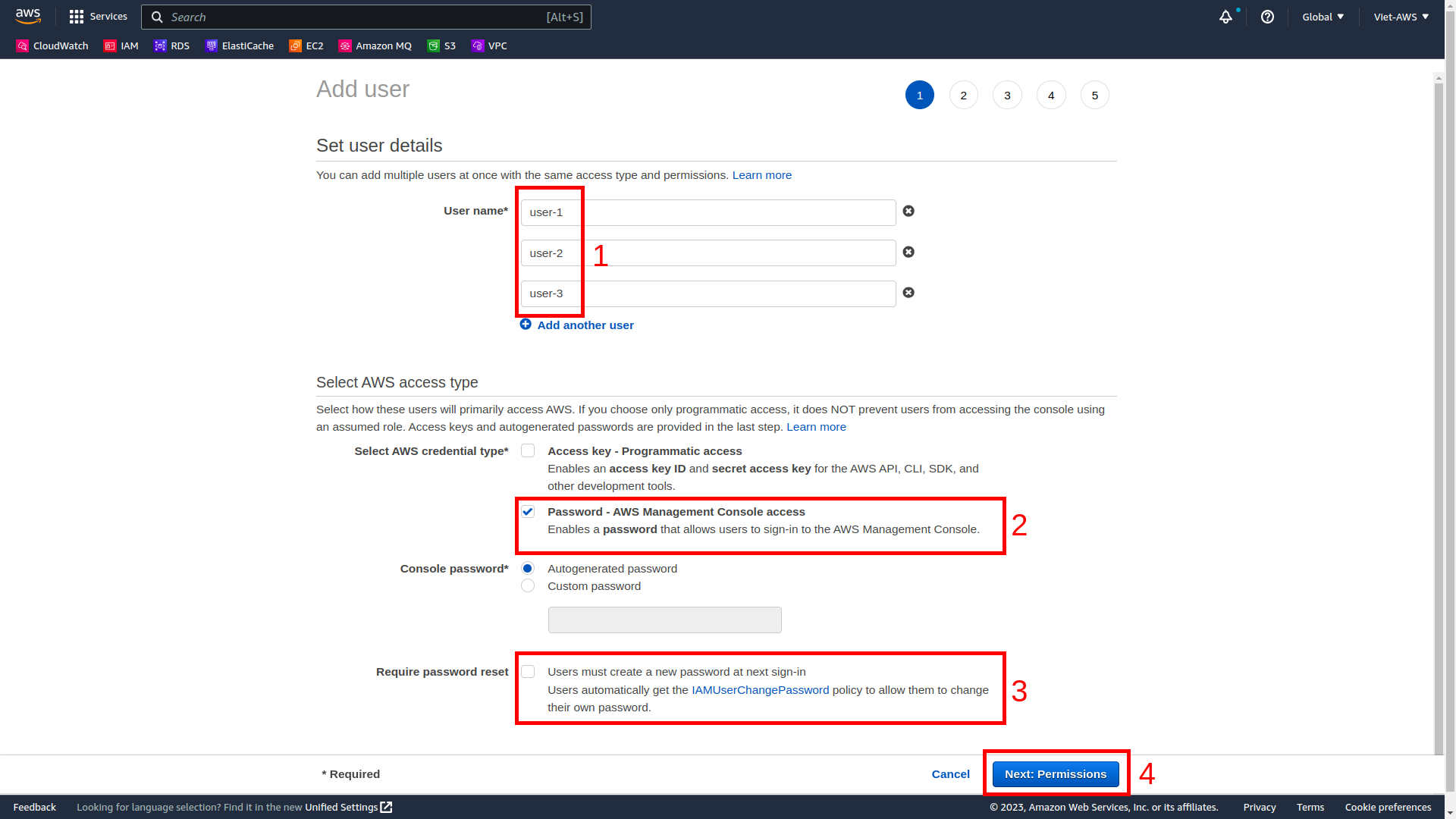Viewport: 1456px width, 819px height.
Task: Click Feedback in the footer
Action: tap(35, 807)
